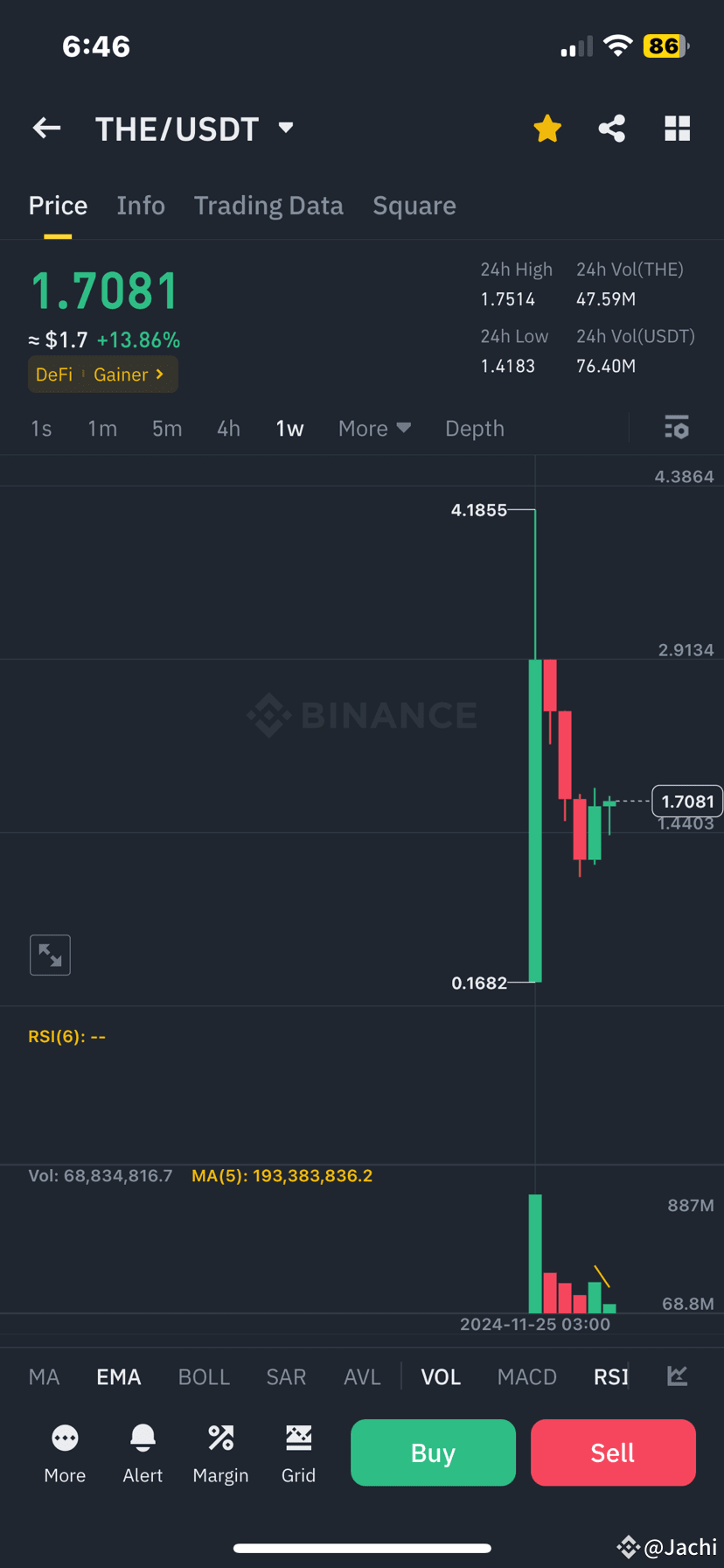Enable the BOLL indicator
724x1568 pixels.
[204, 1376]
